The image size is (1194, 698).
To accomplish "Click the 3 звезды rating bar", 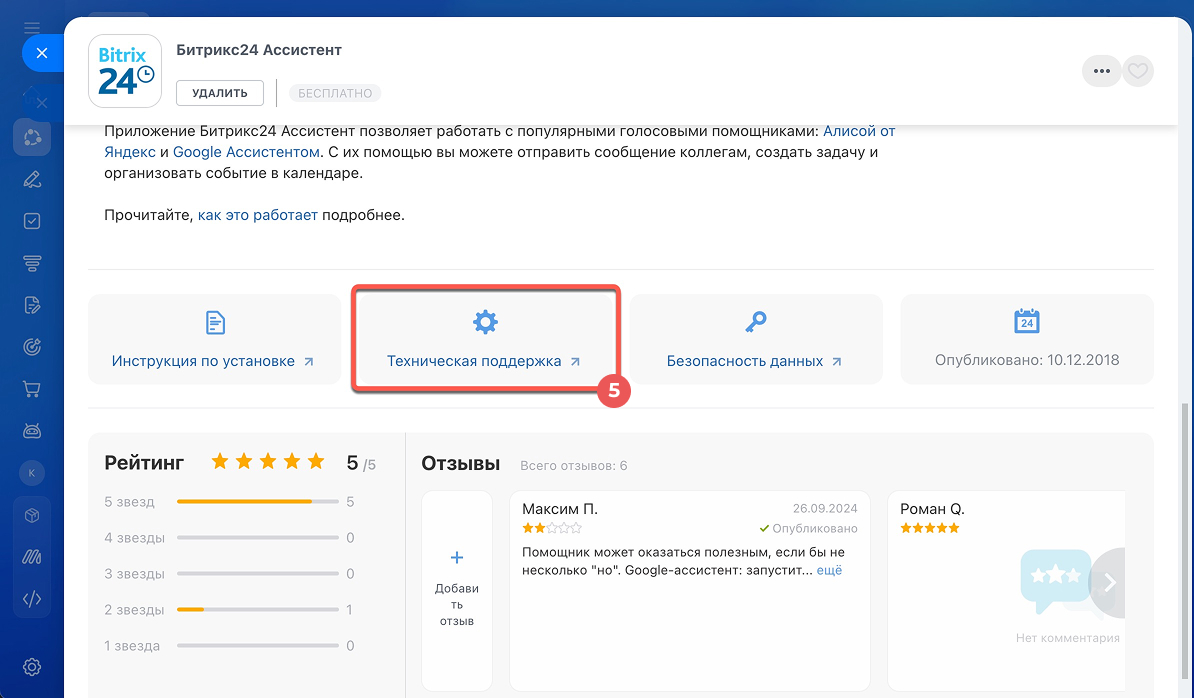I will coord(257,573).
